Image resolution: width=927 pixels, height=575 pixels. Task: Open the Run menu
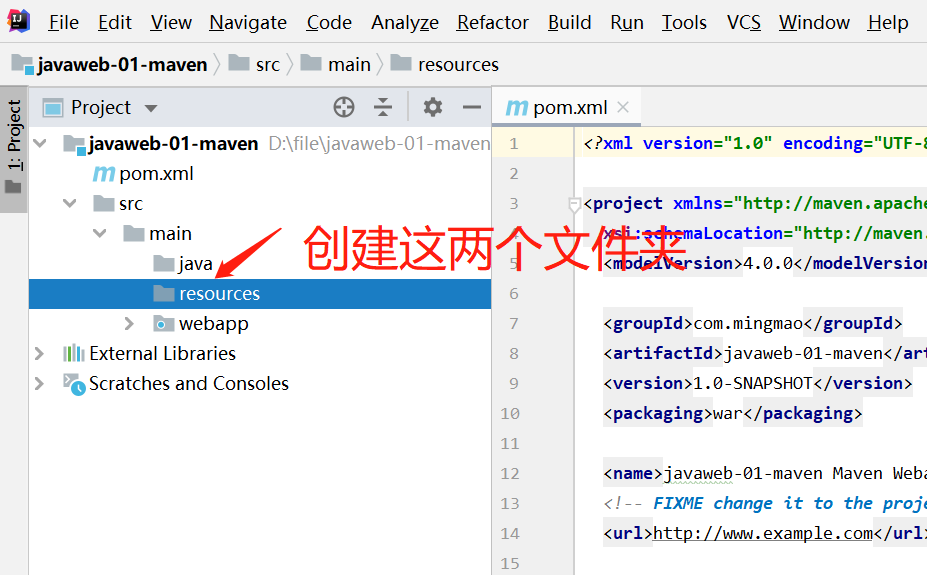click(627, 22)
